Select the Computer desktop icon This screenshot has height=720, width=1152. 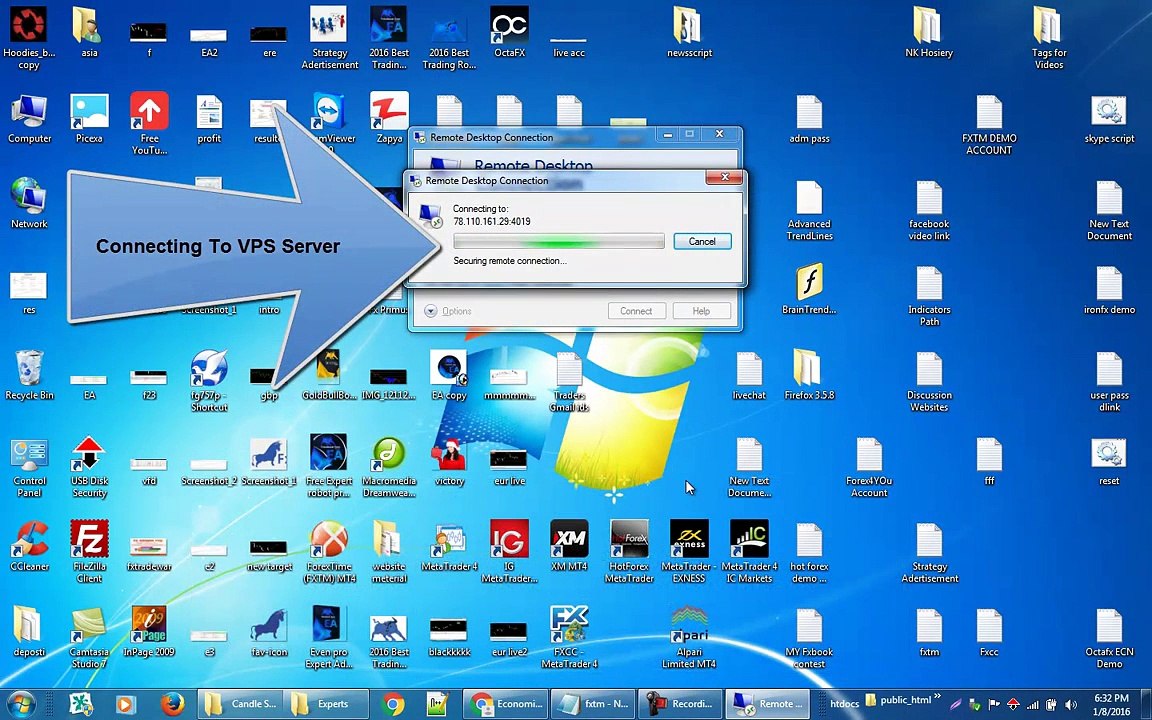click(29, 119)
